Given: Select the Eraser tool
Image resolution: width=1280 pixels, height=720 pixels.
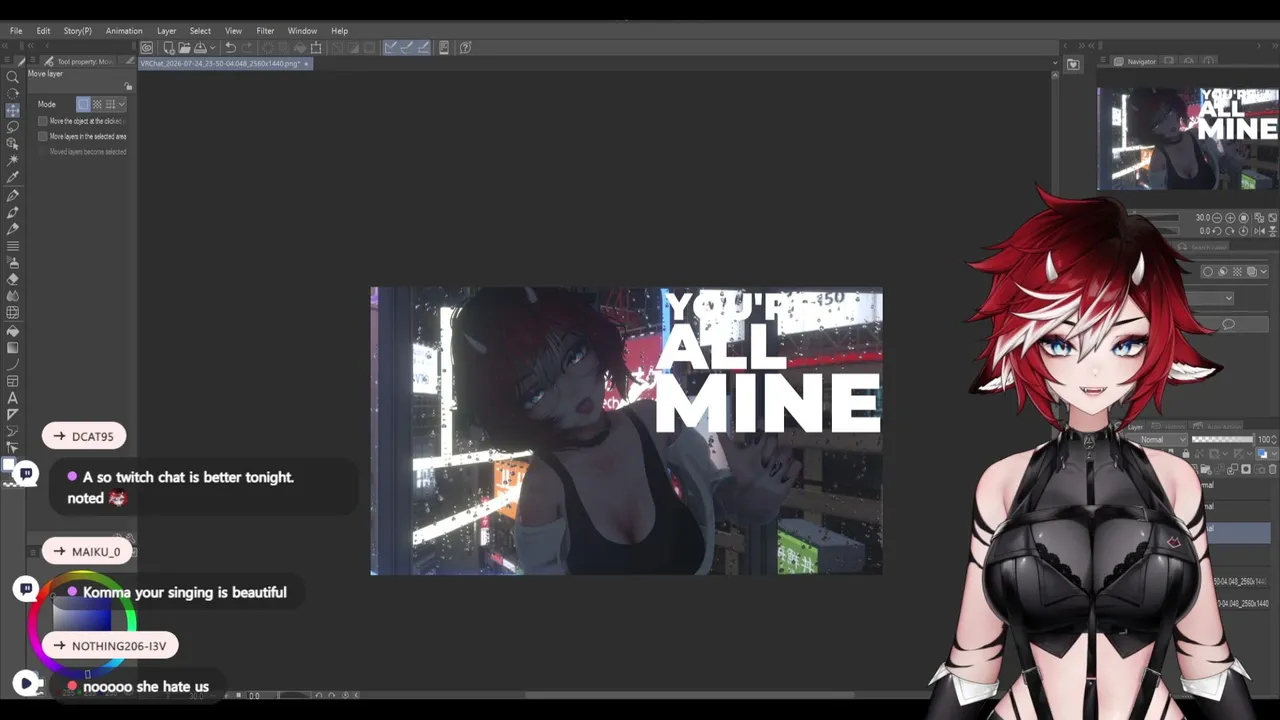Looking at the screenshot, I should [x=13, y=279].
